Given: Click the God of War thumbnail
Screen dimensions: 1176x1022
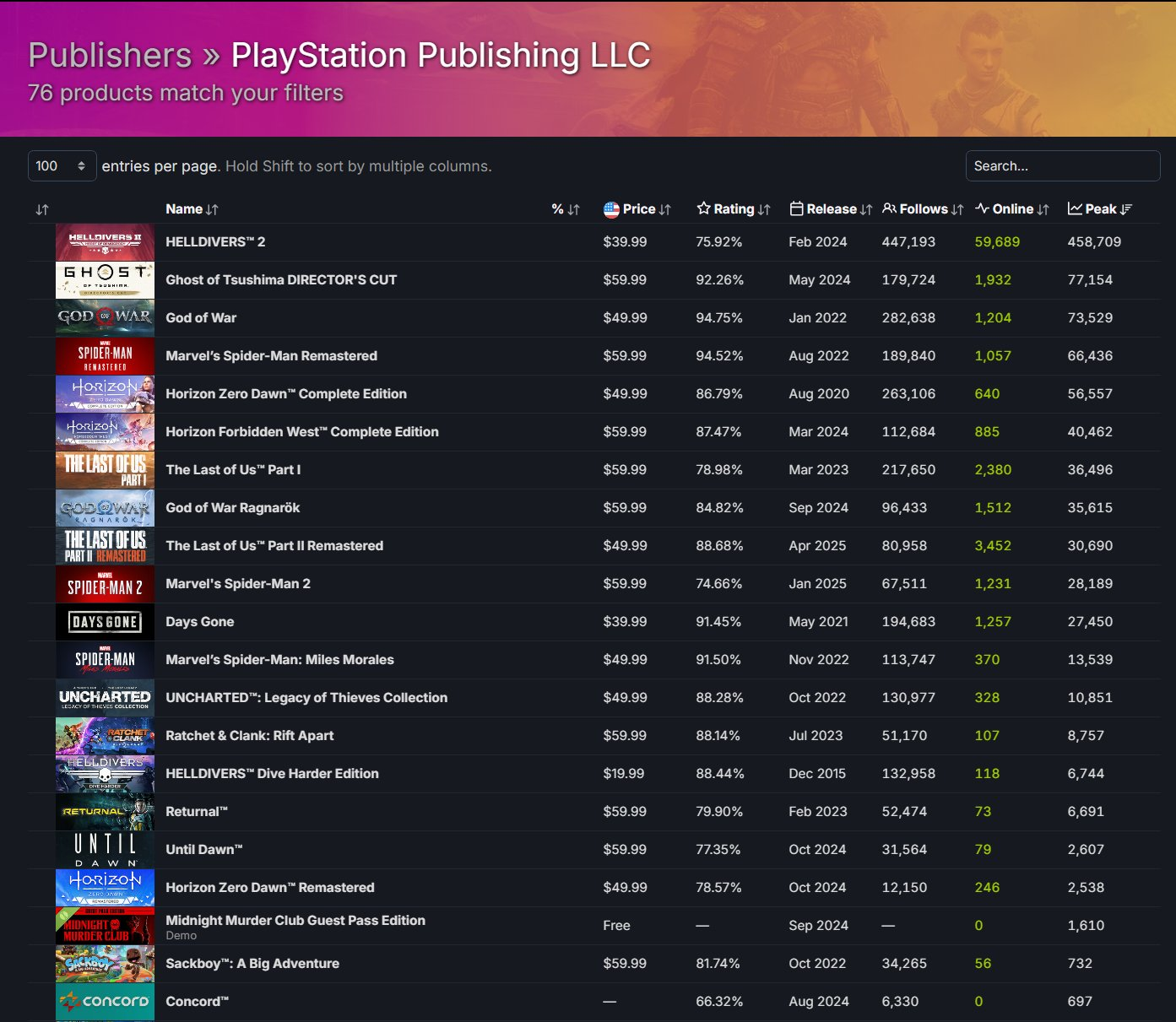Looking at the screenshot, I should click(x=105, y=318).
